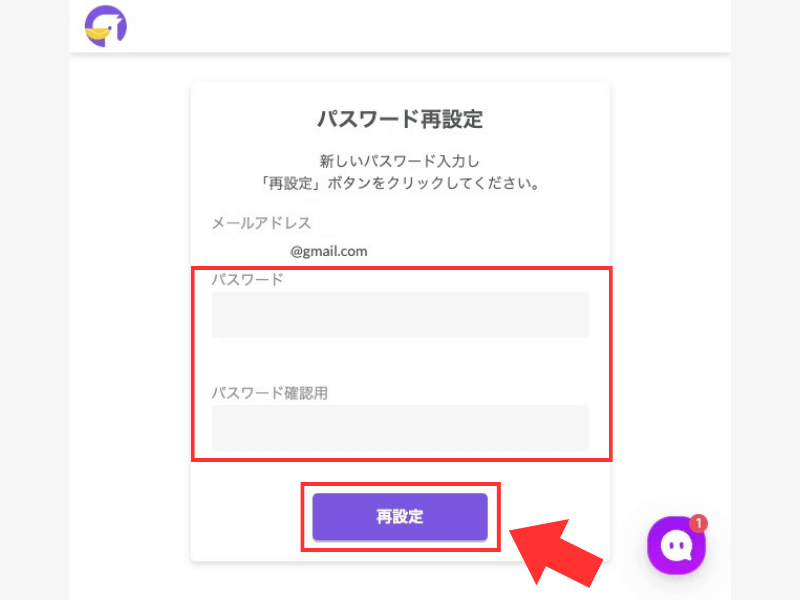Open the purple chat widget bubble
The image size is (800, 600).
point(676,546)
